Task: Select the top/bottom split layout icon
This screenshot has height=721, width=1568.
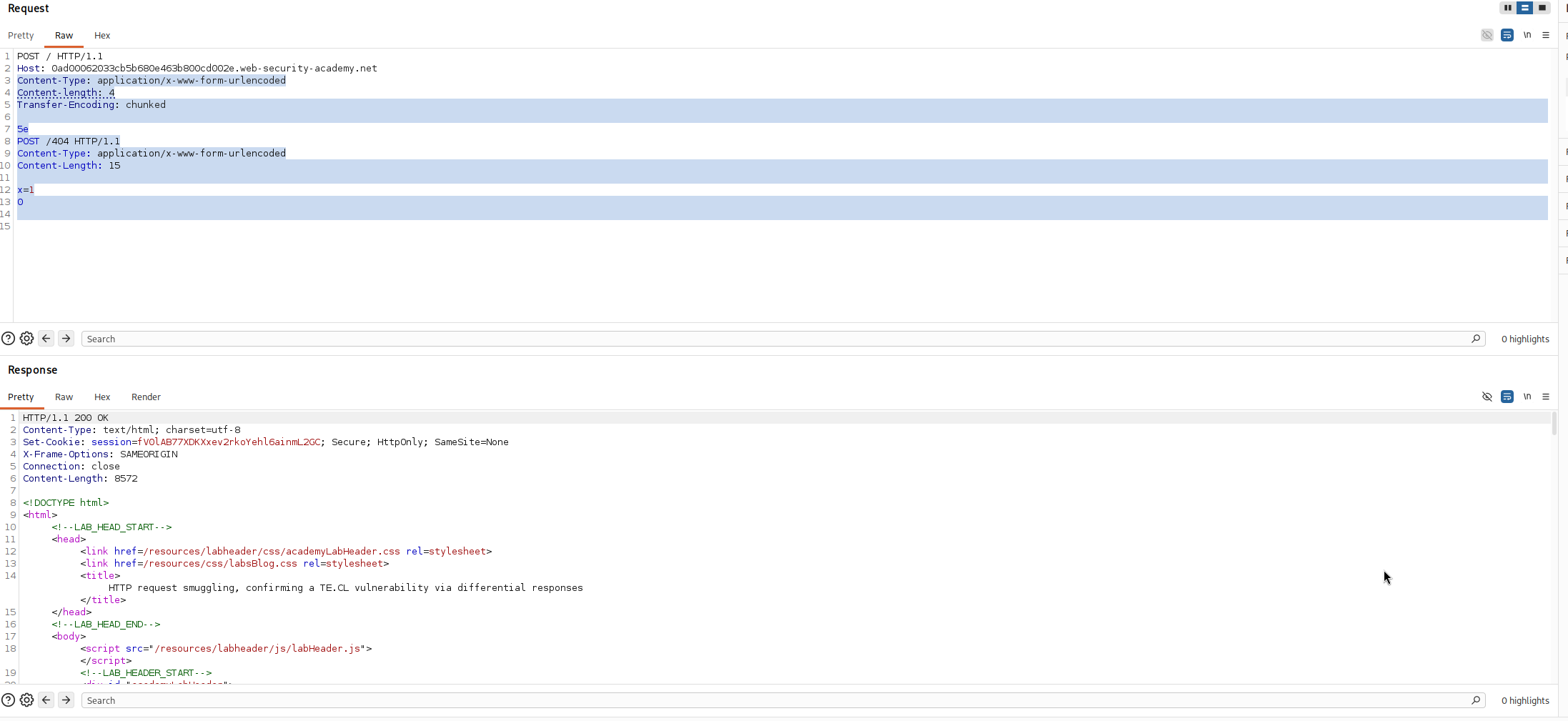Action: (1524, 8)
